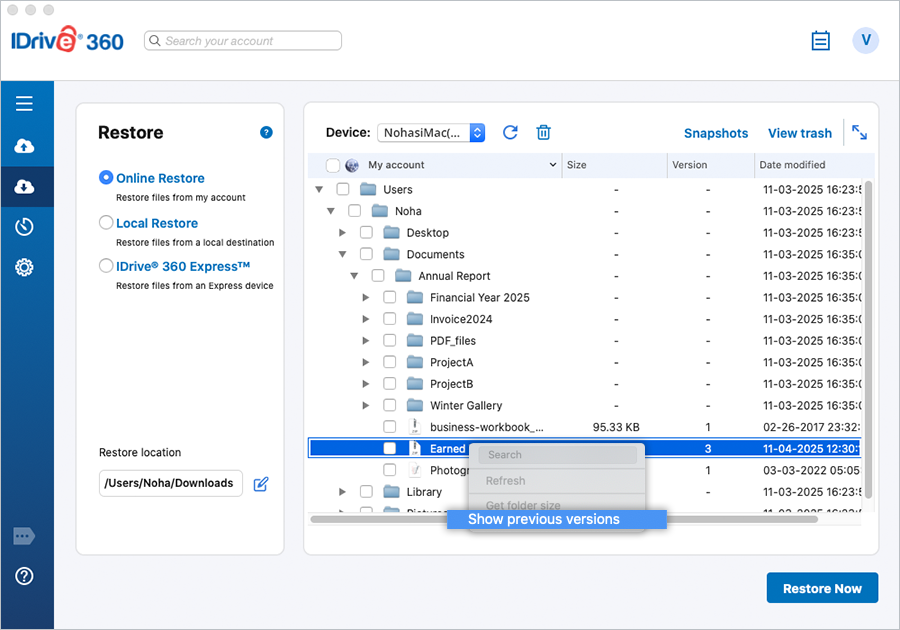Collapse the Documents folder tree

click(342, 255)
